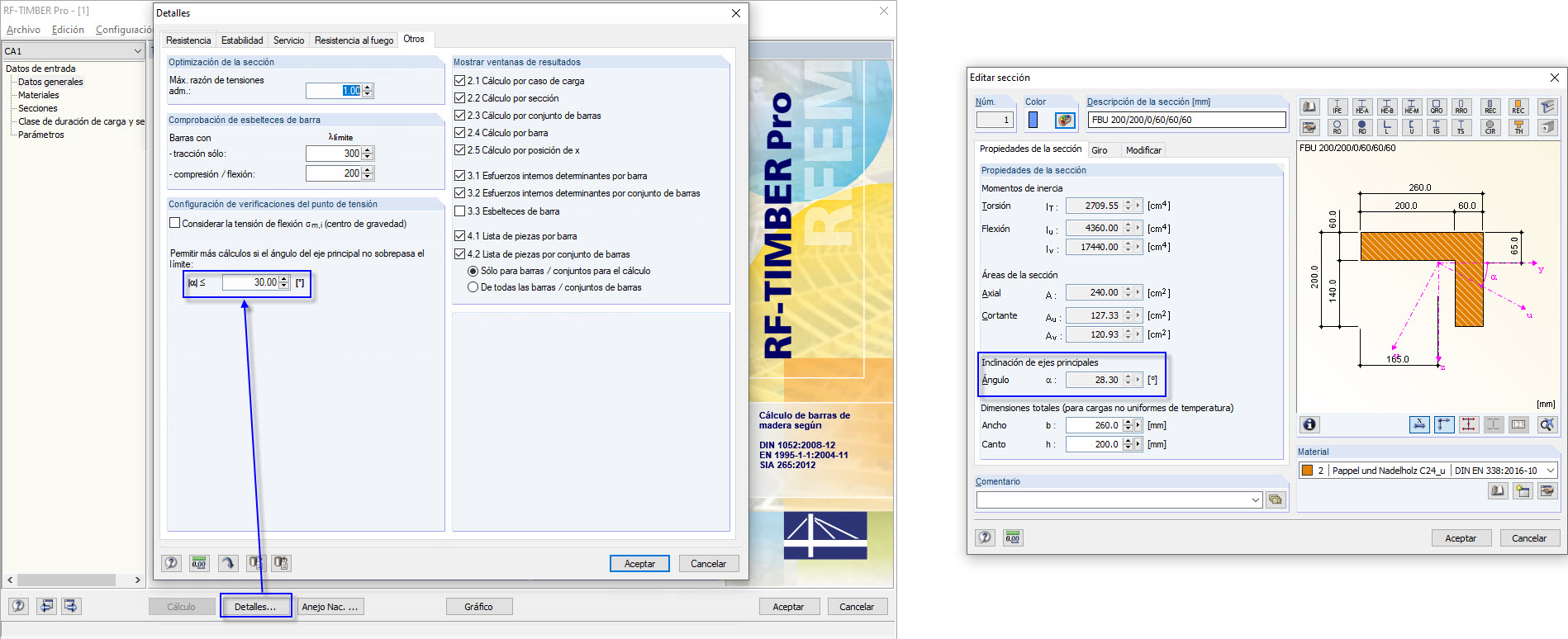Screen dimensions: 1568x639
Task: Reset section preview zoom icon
Action: pos(1547,424)
